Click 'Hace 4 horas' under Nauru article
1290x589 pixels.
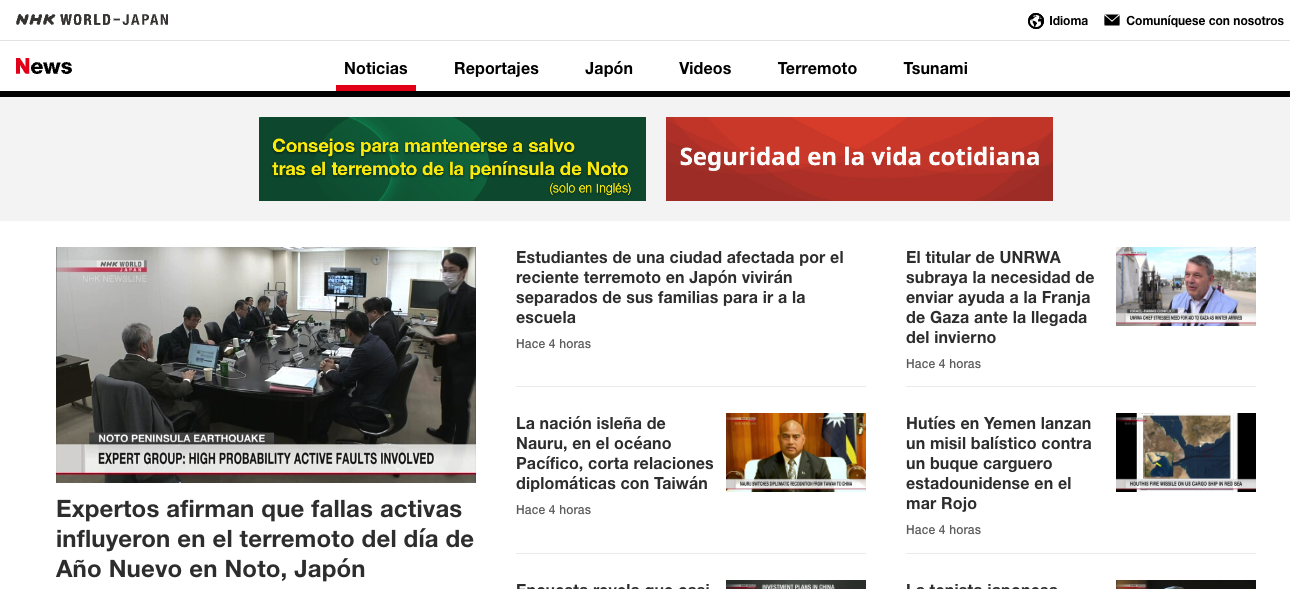553,510
